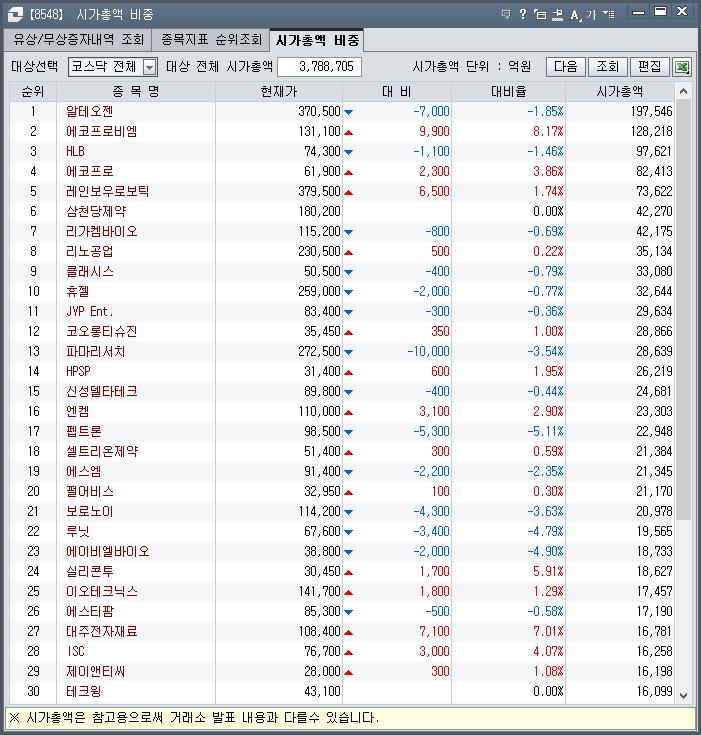Image resolution: width=701 pixels, height=735 pixels.
Task: Select stock 삼천당제약
Action: point(96,211)
